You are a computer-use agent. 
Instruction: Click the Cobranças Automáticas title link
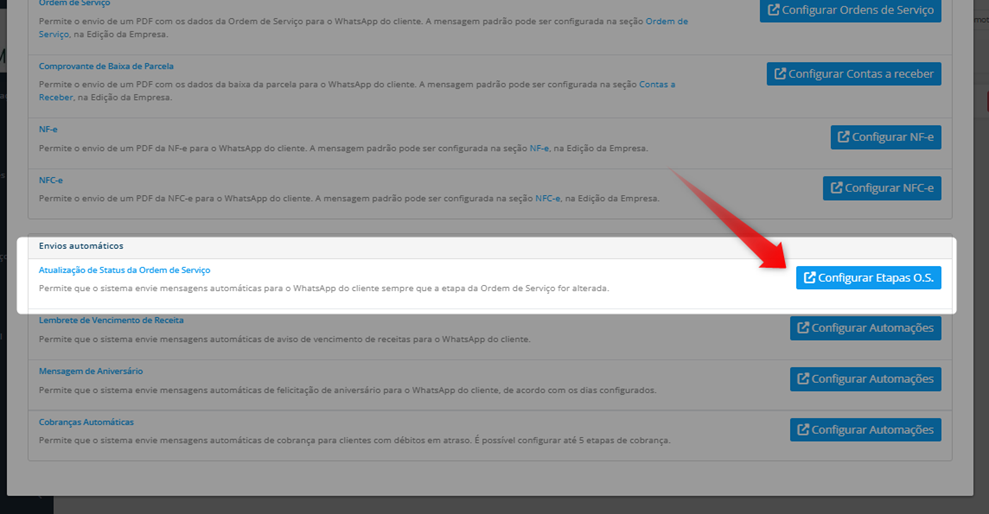click(x=86, y=422)
